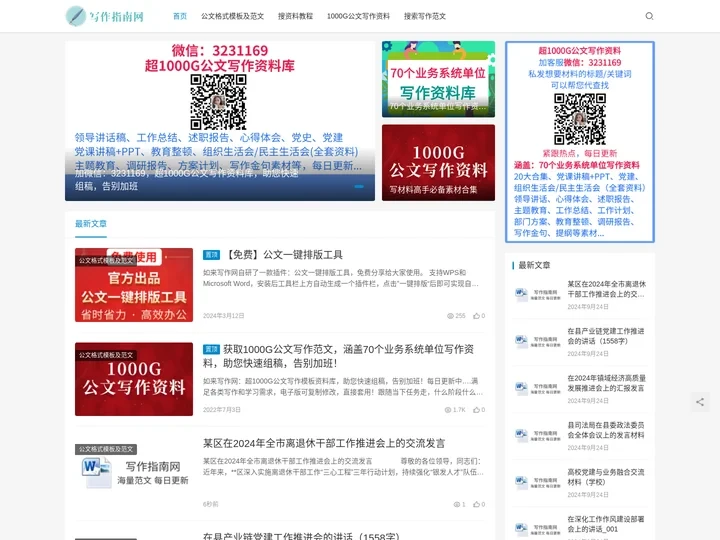Image resolution: width=720 pixels, height=540 pixels.
Task: Click 公文格式模板及范文 tag on 1000G thumbnail
Action: point(106,355)
